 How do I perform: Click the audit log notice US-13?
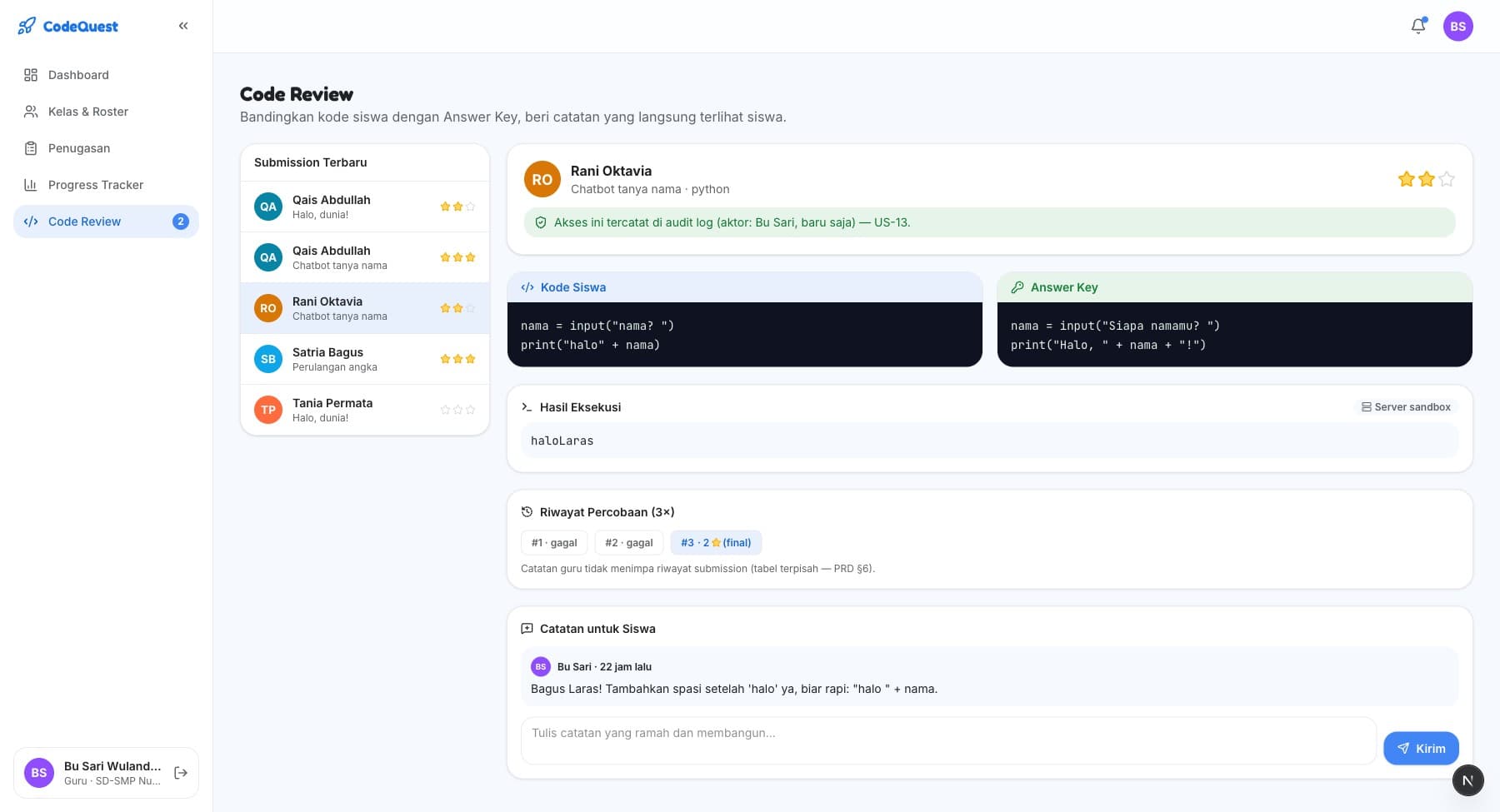(x=990, y=222)
